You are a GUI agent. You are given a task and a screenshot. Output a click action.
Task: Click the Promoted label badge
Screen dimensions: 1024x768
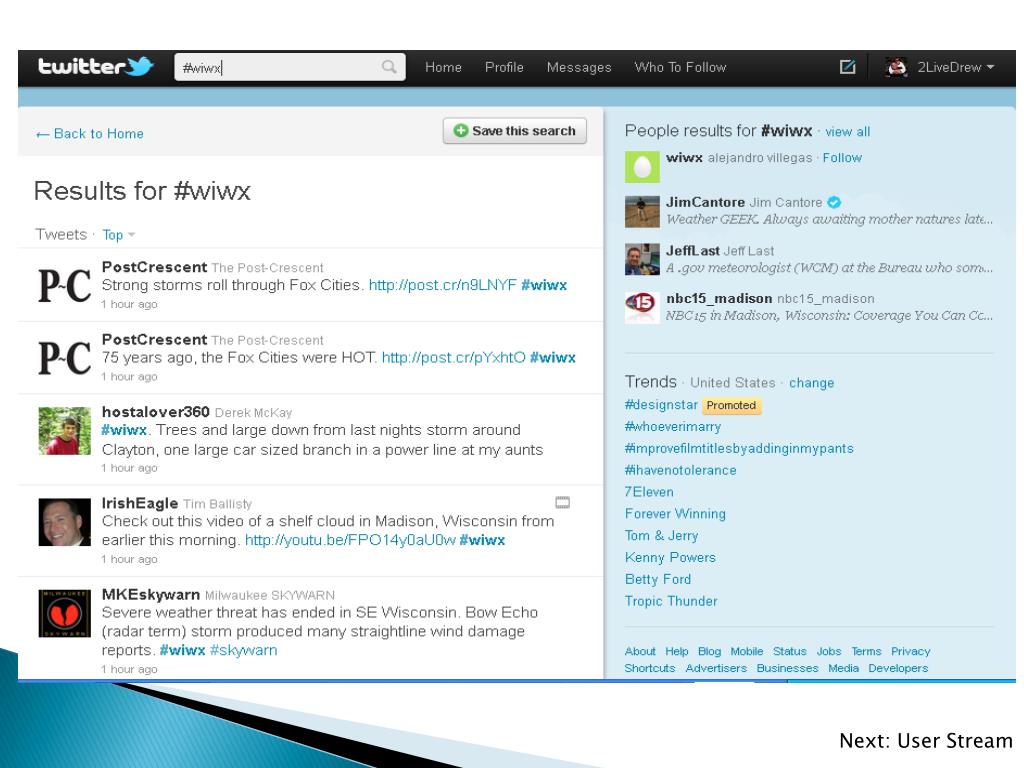click(731, 406)
